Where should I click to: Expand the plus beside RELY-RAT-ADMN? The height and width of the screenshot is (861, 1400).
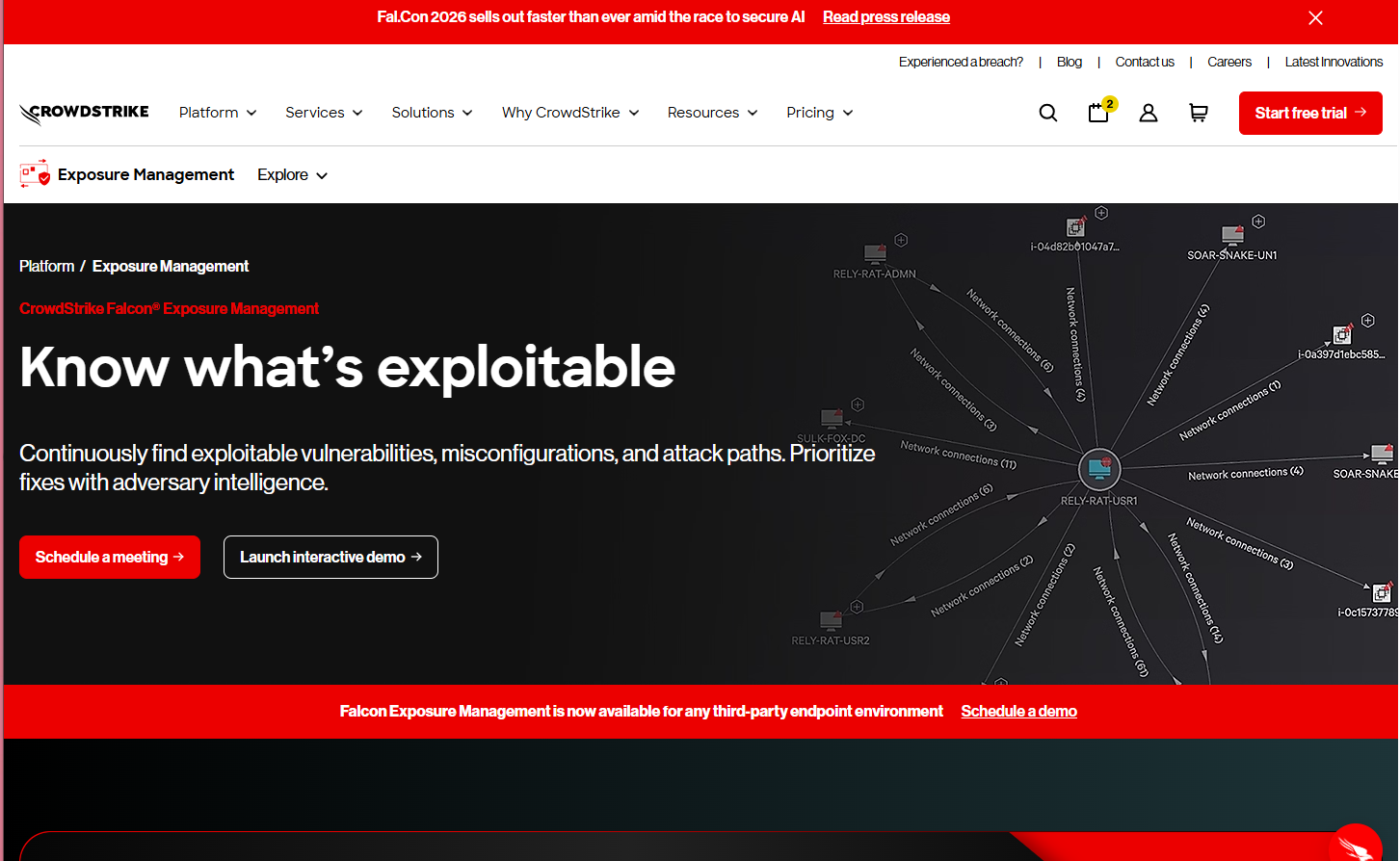(x=901, y=240)
